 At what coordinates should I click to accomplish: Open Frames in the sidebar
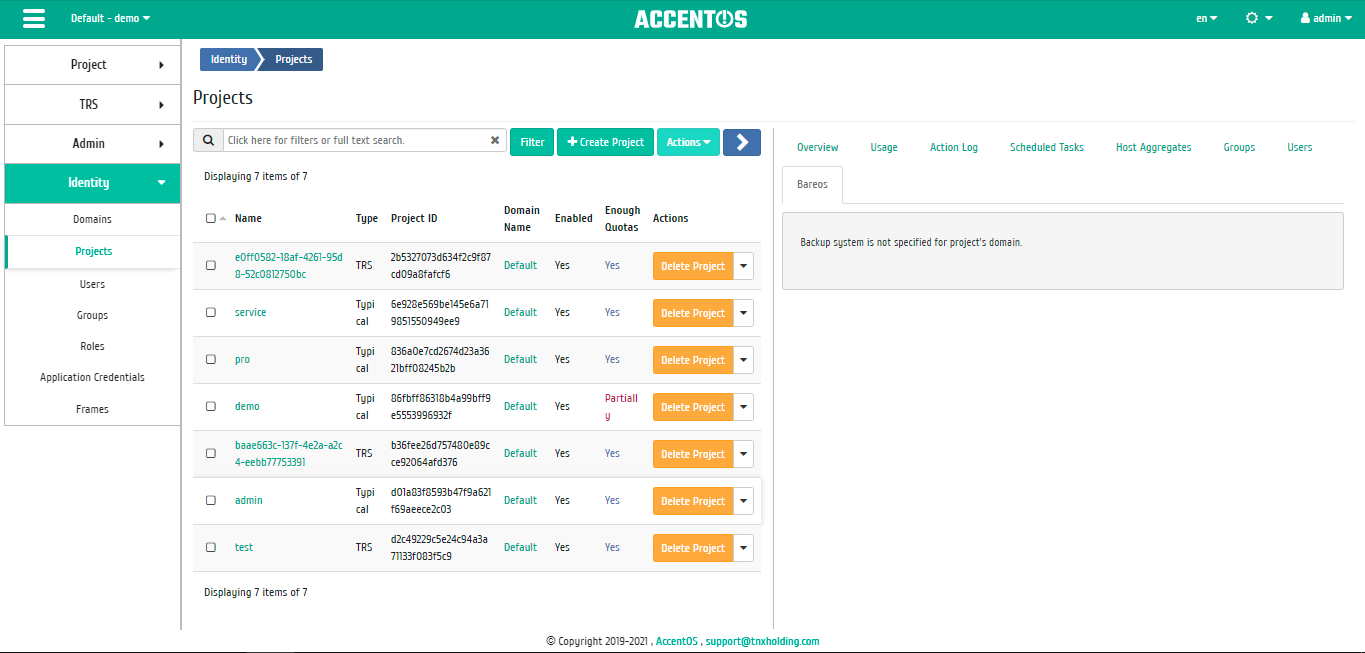click(x=93, y=409)
